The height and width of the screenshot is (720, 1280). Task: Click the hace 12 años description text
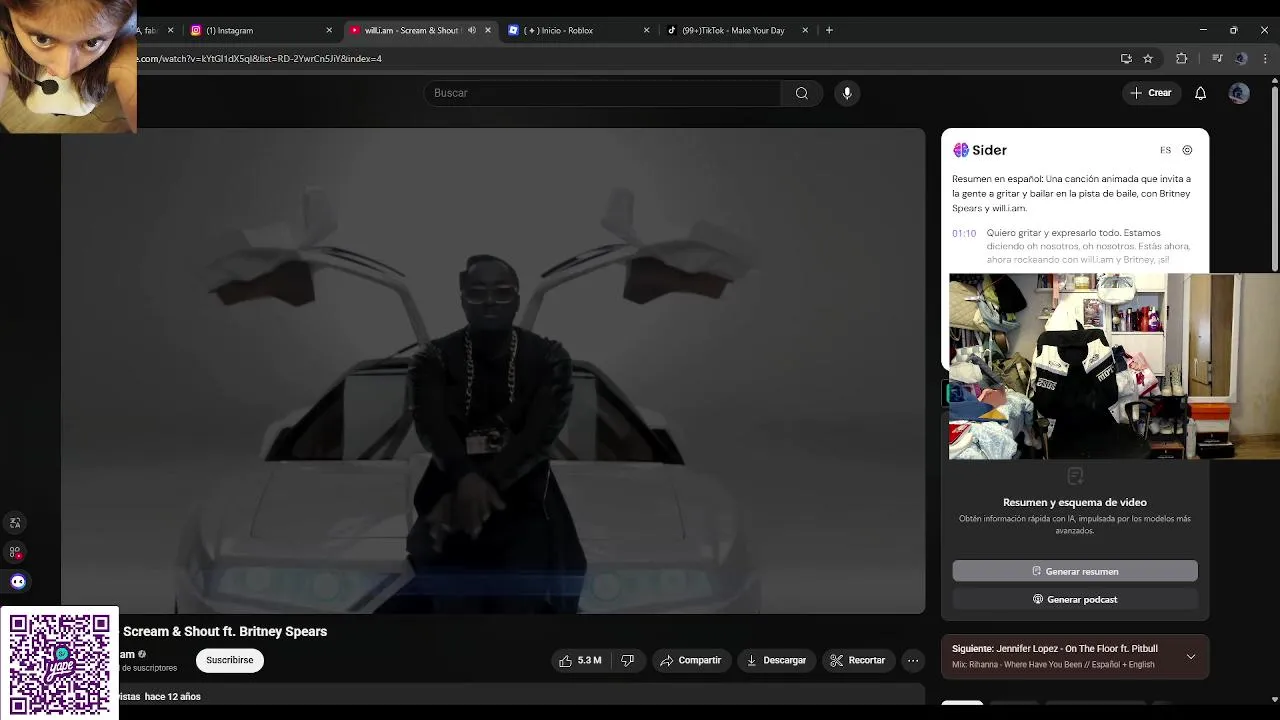172,697
